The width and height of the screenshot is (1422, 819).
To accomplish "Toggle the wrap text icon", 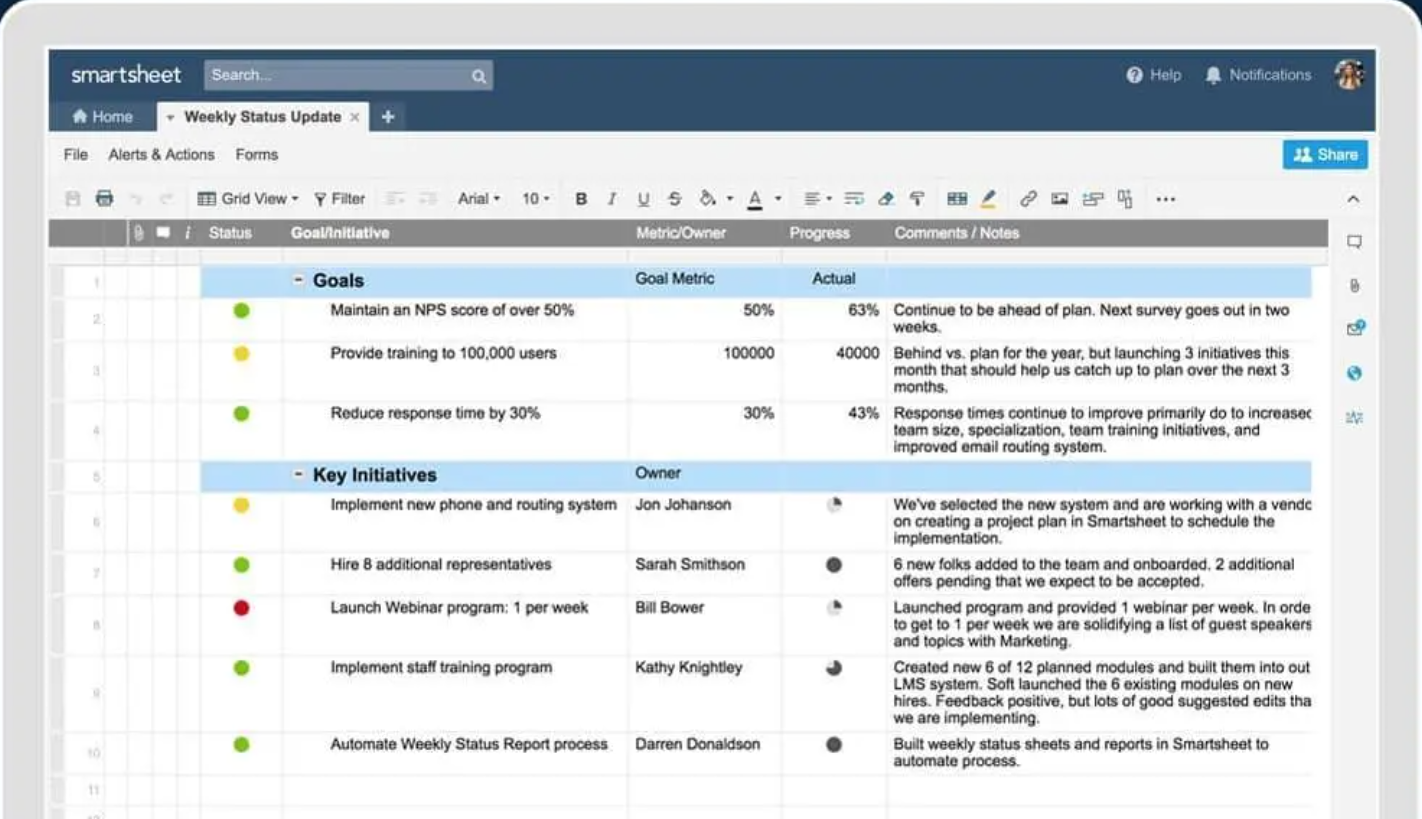I will [854, 199].
